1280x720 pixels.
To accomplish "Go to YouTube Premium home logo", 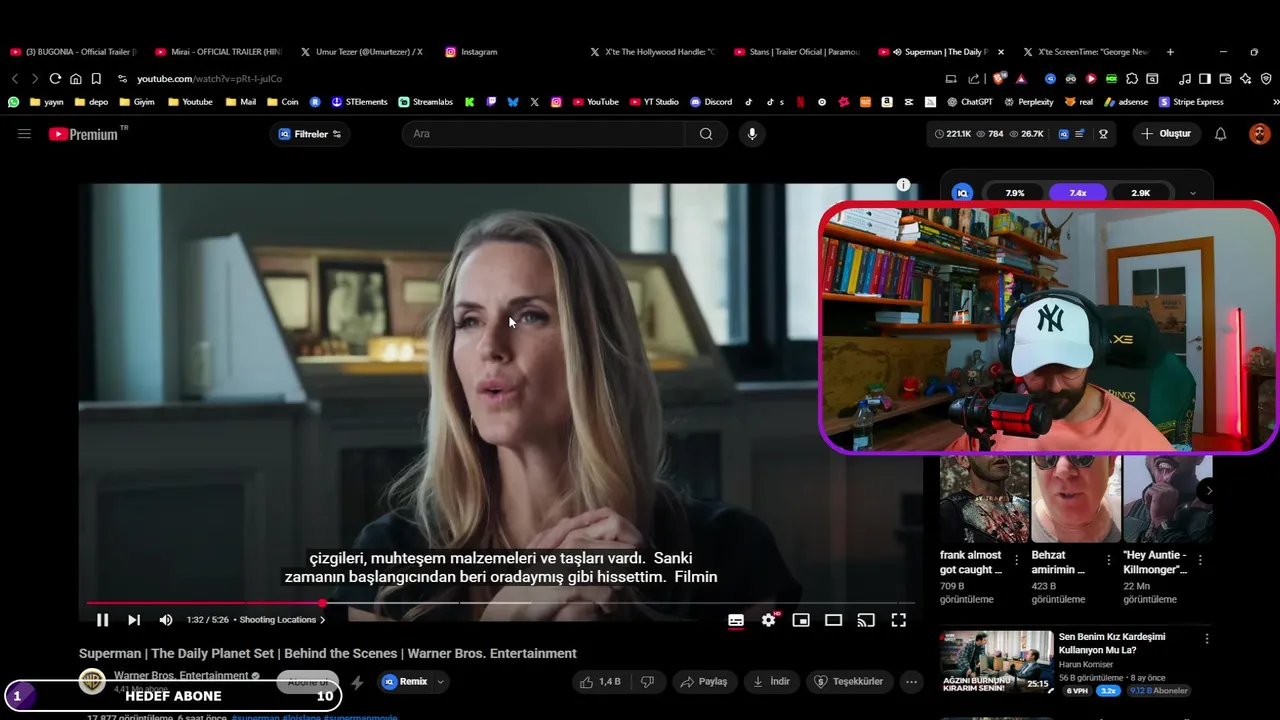I will 83,134.
